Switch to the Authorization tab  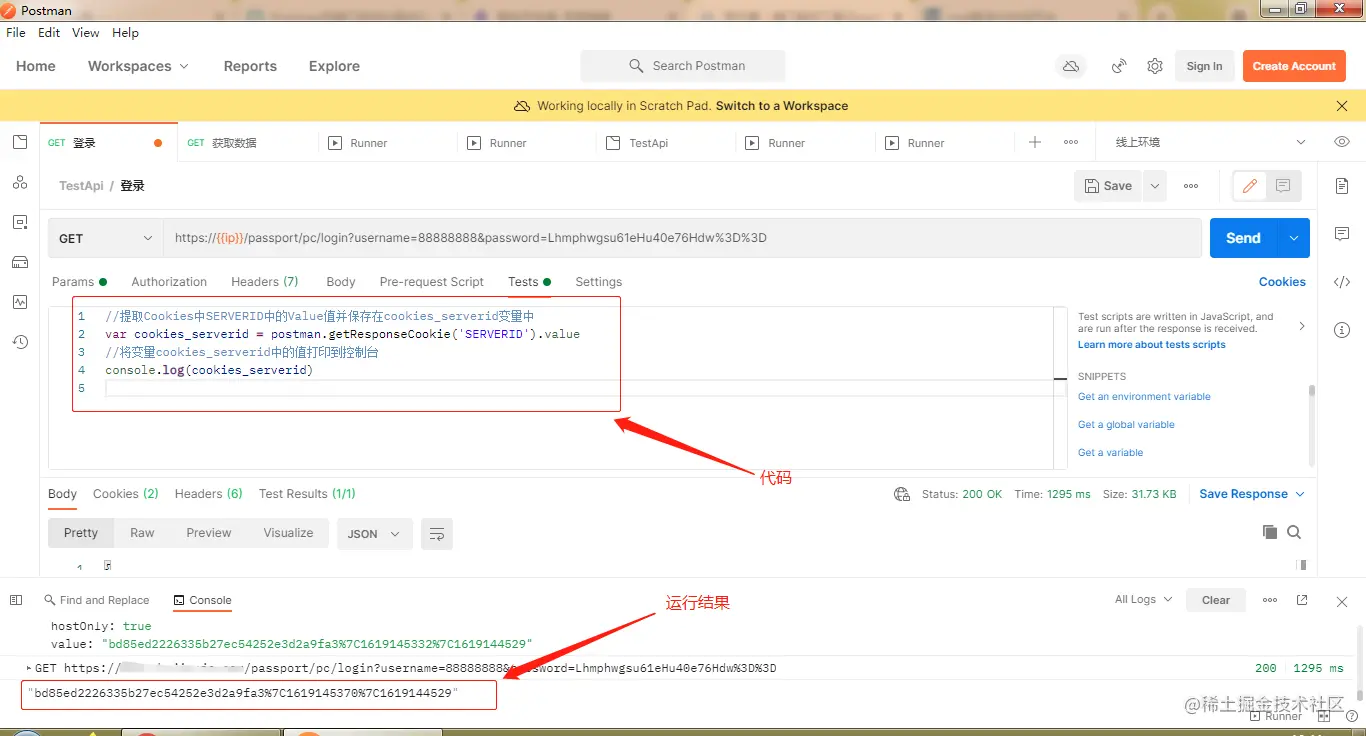169,282
